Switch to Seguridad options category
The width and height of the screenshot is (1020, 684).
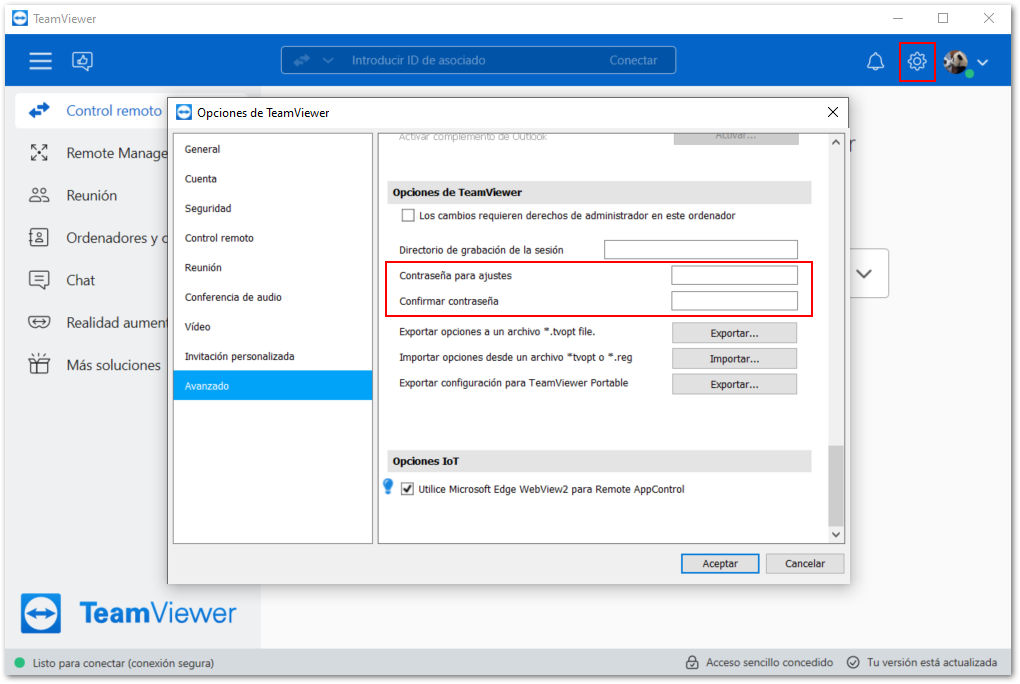(x=208, y=208)
